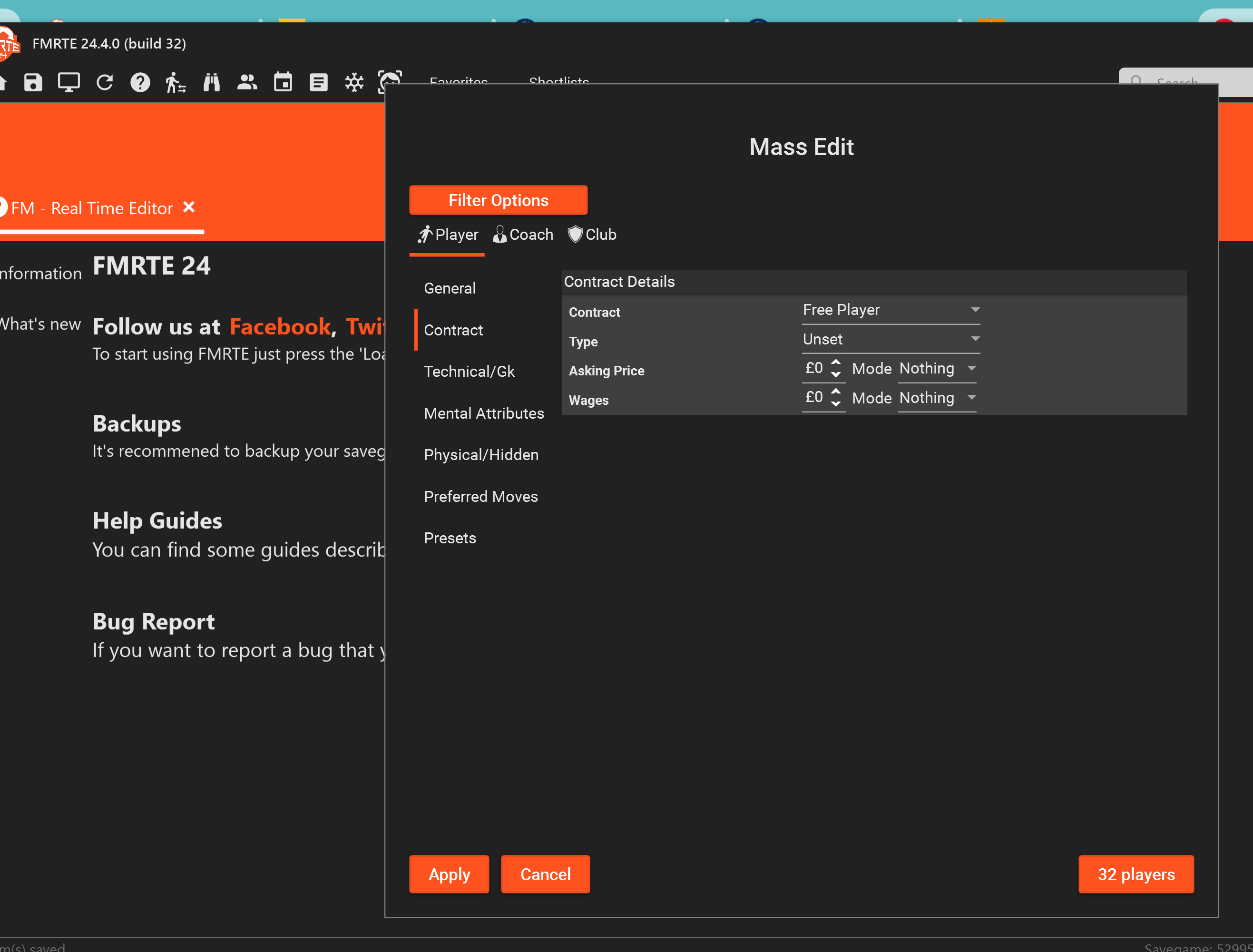
Task: Click the home icon in toolbar
Action: pos(3,83)
